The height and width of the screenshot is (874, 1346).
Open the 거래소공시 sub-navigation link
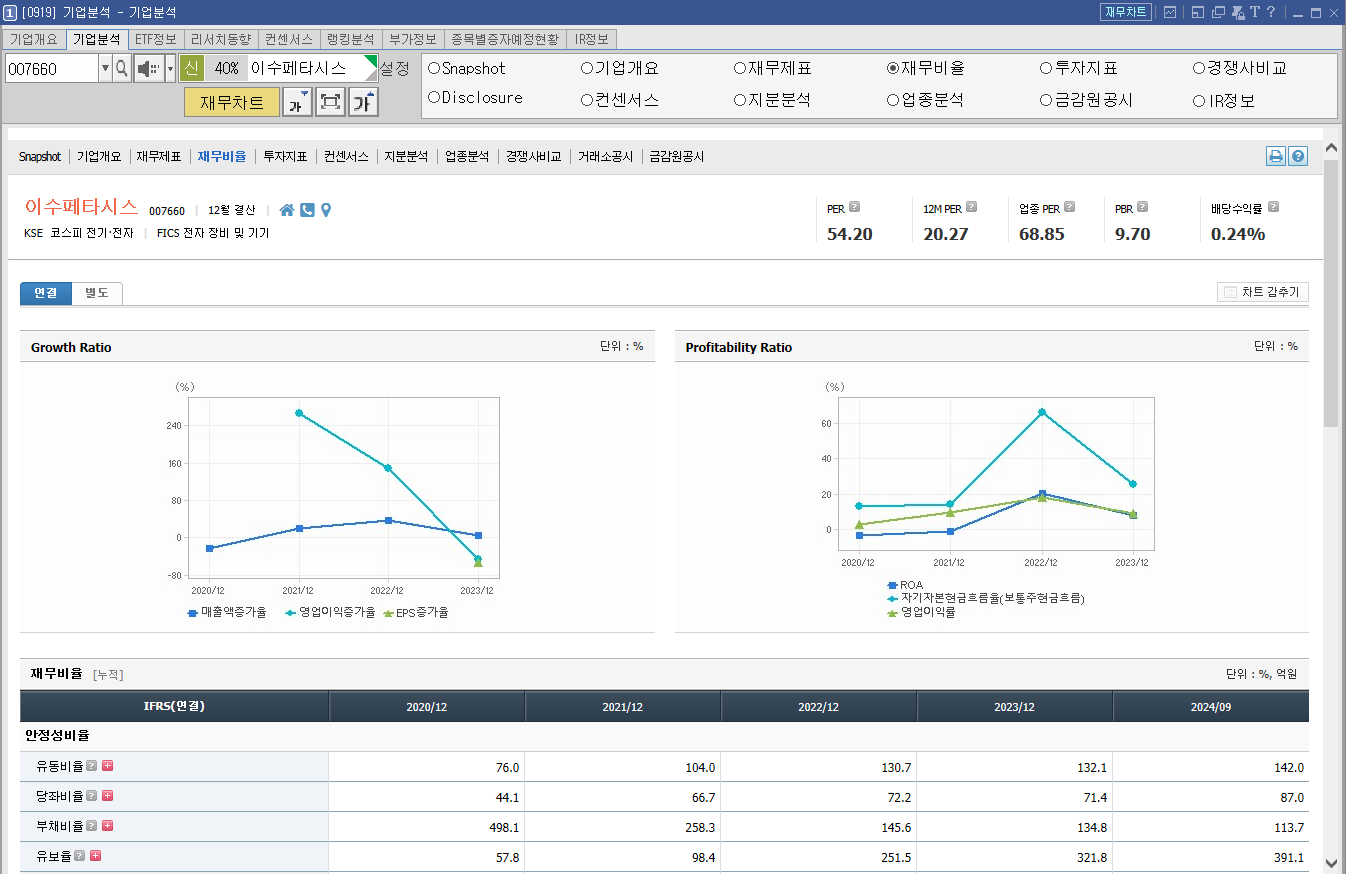point(605,157)
